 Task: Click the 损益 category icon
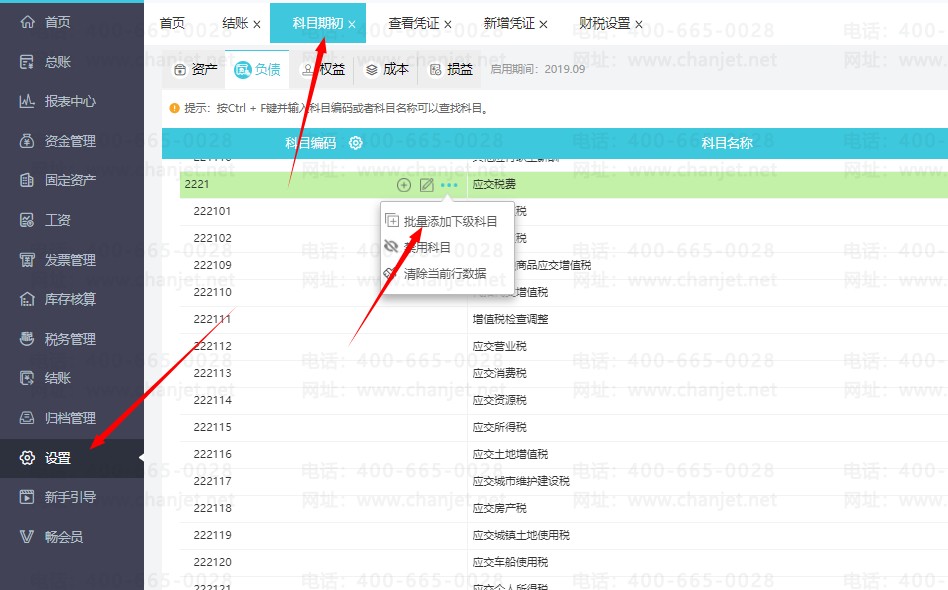coord(435,70)
